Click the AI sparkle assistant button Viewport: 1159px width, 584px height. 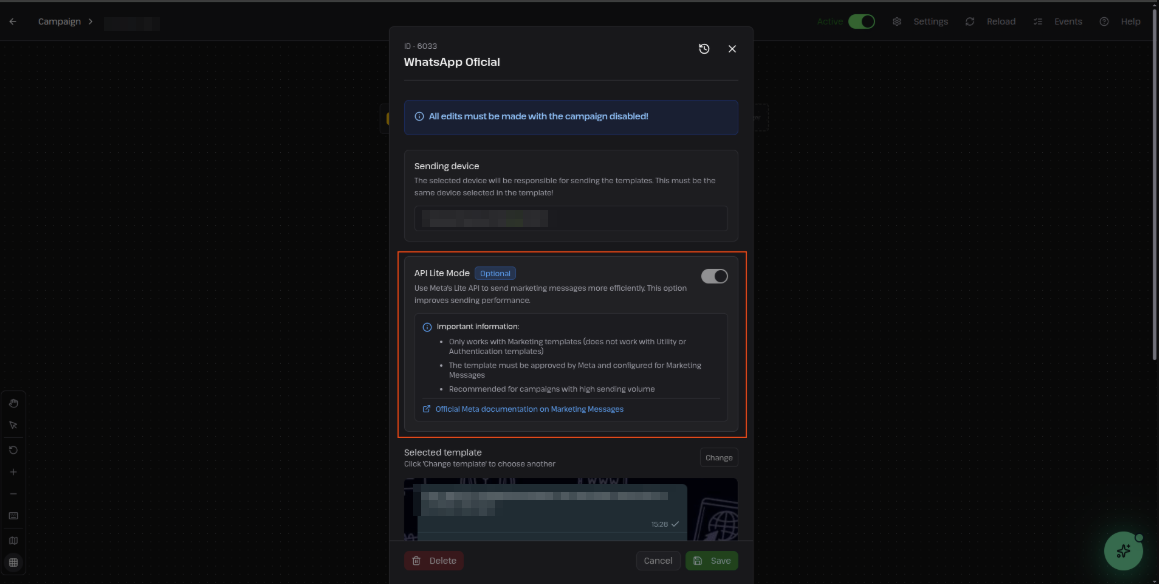coord(1123,551)
